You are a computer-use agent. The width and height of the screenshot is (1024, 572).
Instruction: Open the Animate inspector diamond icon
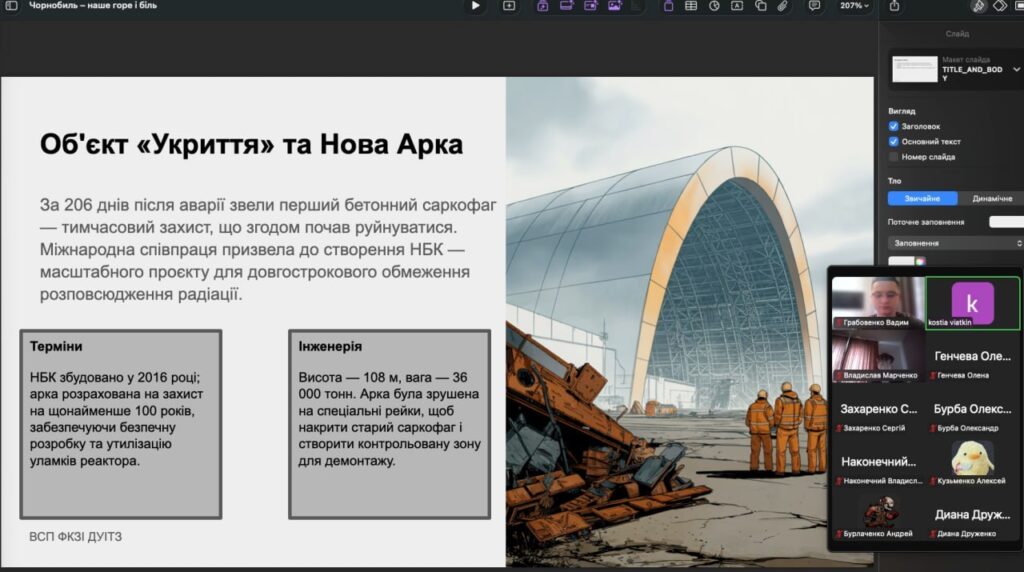(999, 6)
